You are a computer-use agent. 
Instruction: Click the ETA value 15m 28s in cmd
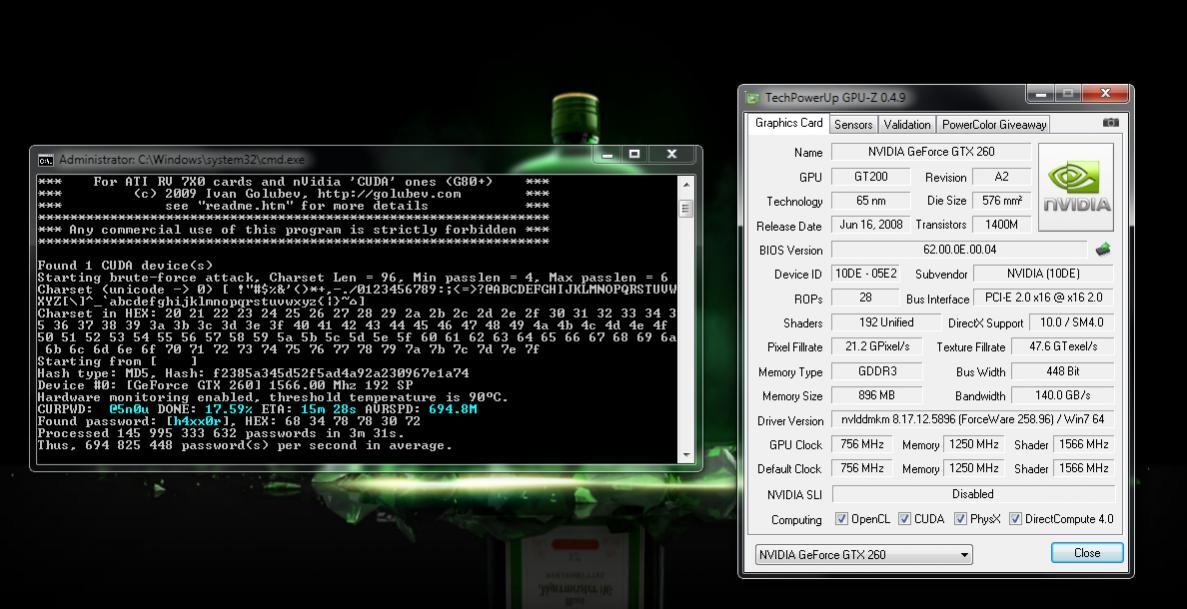[x=328, y=409]
